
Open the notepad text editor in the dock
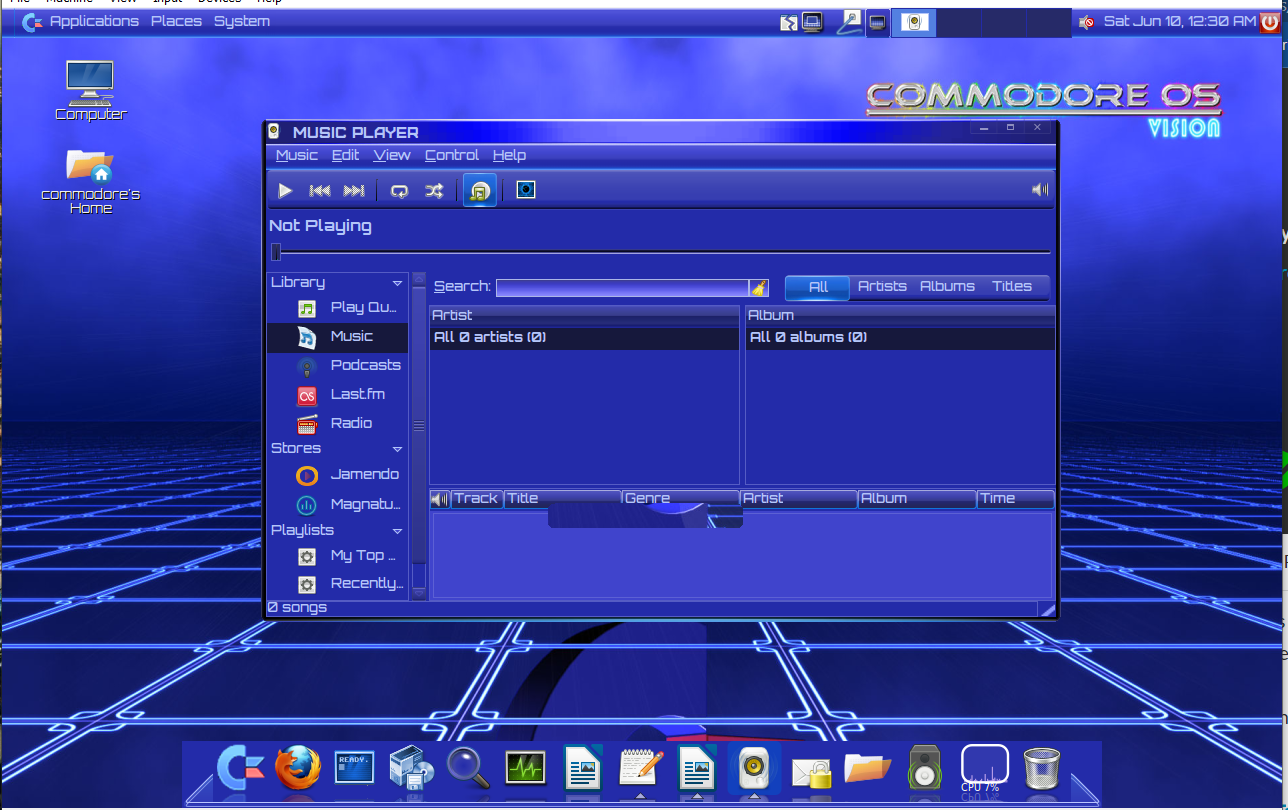tap(640, 768)
